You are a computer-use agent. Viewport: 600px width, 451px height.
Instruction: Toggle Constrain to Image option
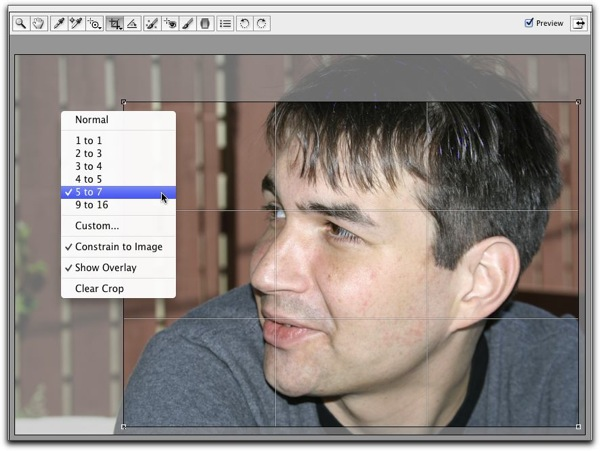118,247
